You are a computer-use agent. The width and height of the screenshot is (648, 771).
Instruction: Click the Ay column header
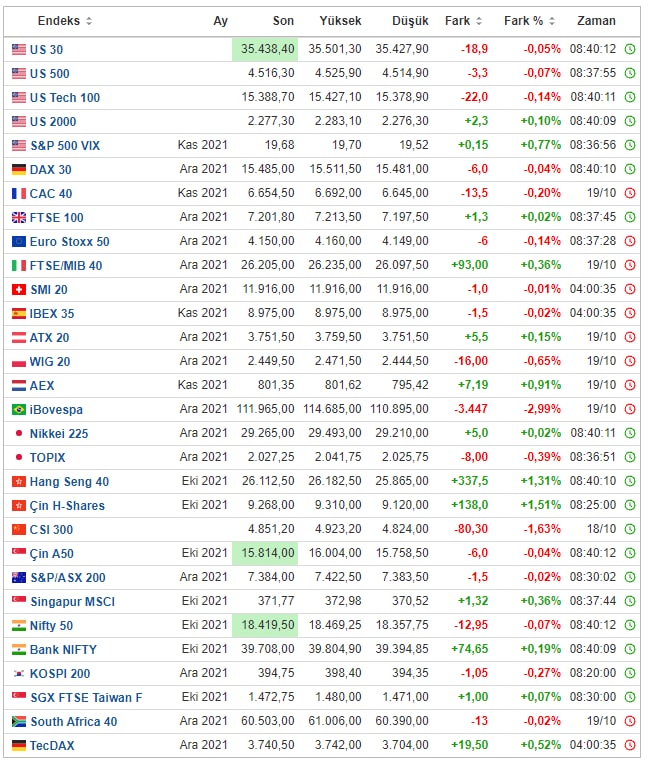(220, 21)
